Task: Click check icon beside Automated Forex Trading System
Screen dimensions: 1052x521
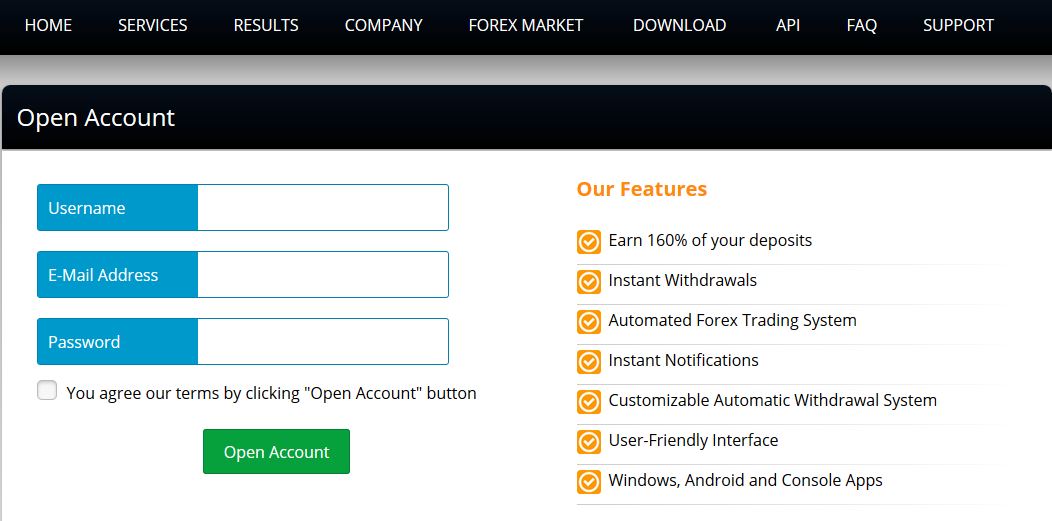Action: [589, 322]
